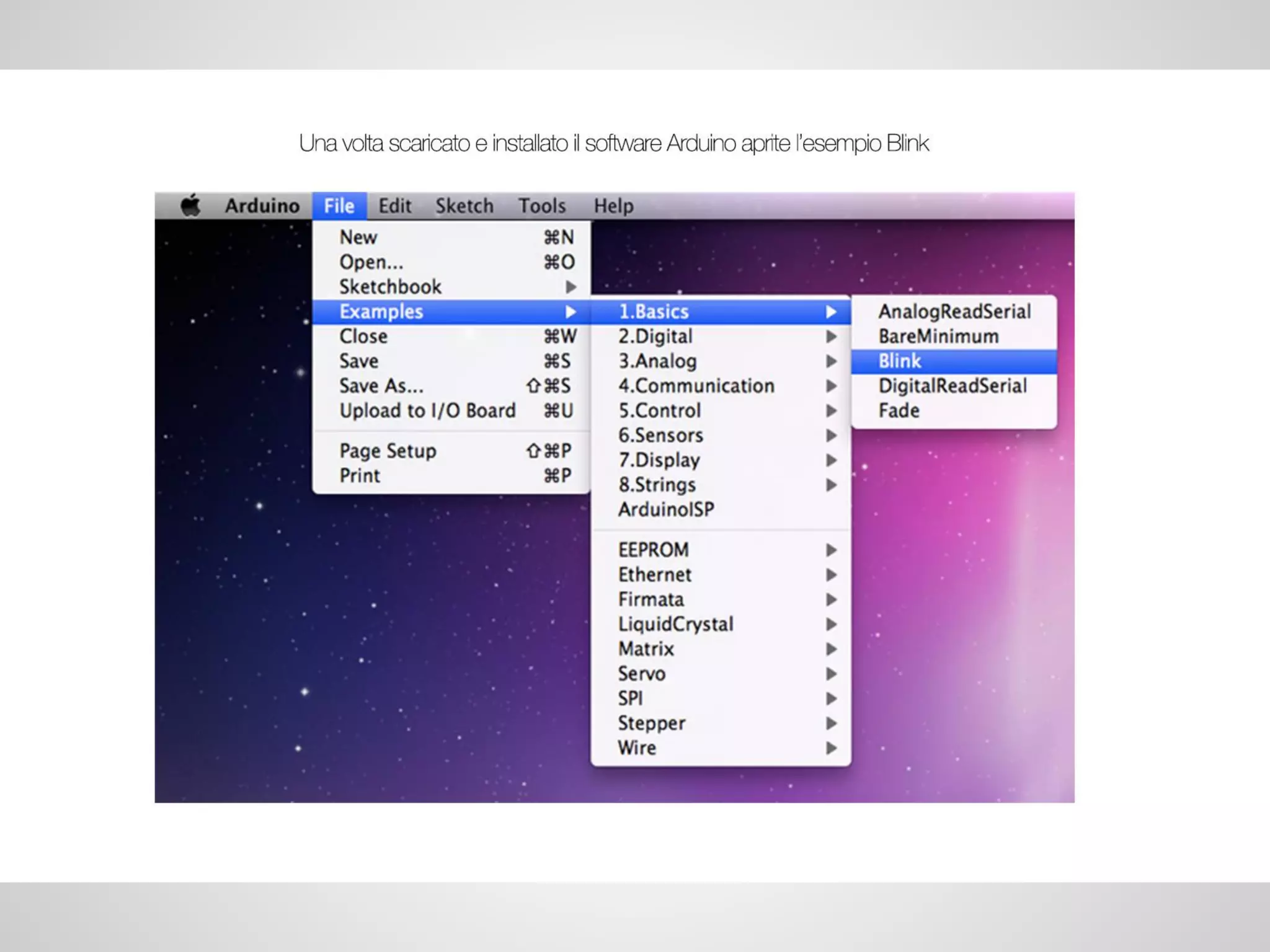The width and height of the screenshot is (1270, 952).
Task: Choose Print in the File menu
Action: (x=451, y=475)
